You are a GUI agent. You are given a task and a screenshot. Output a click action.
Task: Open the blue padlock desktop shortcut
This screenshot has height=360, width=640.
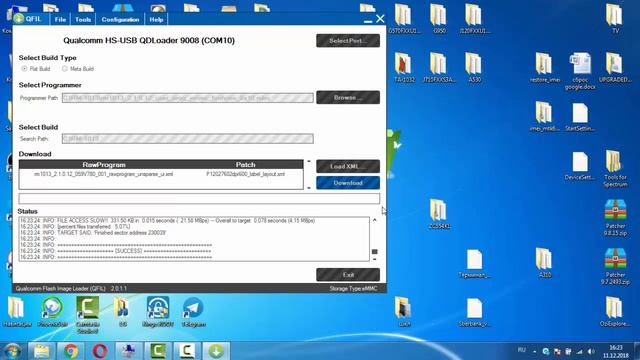tap(158, 312)
